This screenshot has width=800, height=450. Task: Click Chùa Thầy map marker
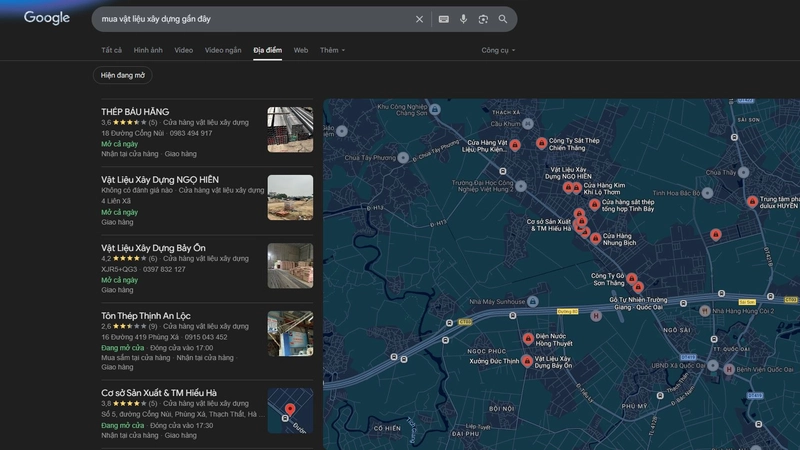tap(743, 172)
